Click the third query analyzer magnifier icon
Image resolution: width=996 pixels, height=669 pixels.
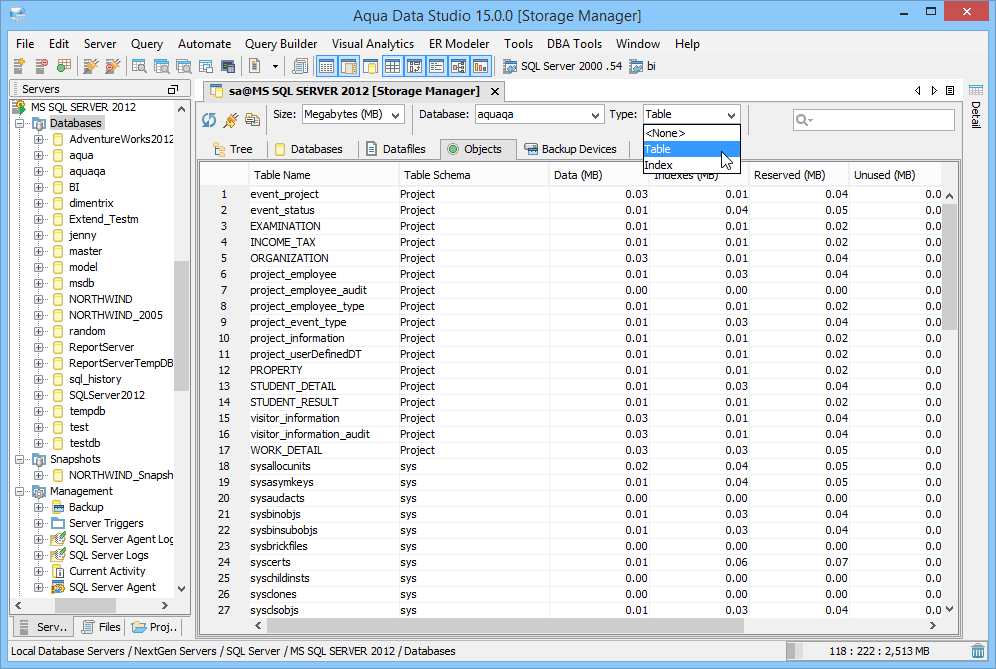pos(184,66)
